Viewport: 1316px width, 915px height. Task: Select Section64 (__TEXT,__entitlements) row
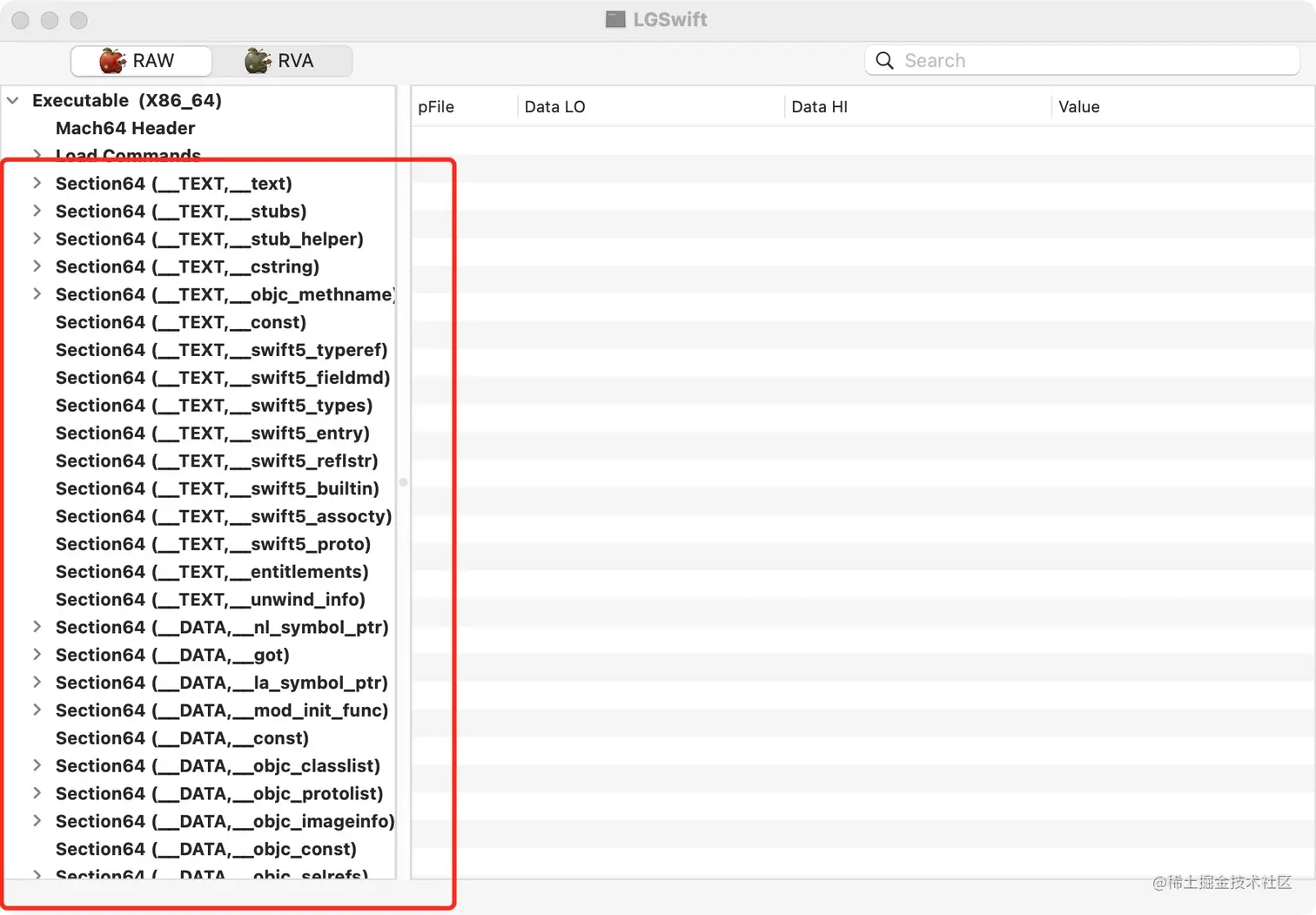199,572
